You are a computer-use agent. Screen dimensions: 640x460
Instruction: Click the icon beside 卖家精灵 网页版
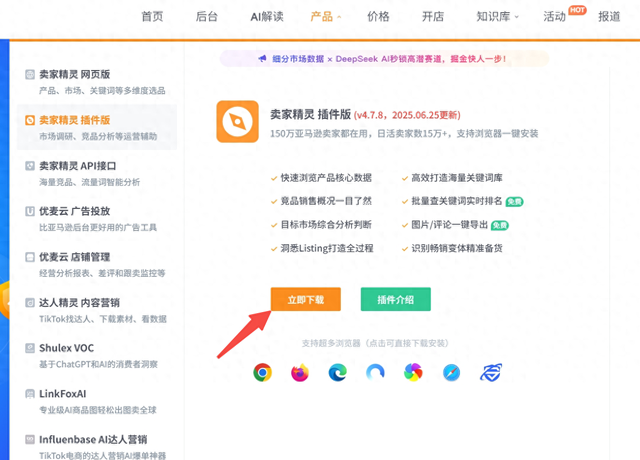click(x=30, y=74)
